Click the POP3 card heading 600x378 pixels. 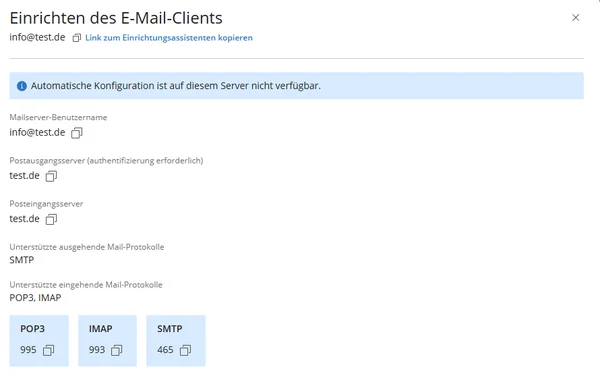click(x=33, y=329)
